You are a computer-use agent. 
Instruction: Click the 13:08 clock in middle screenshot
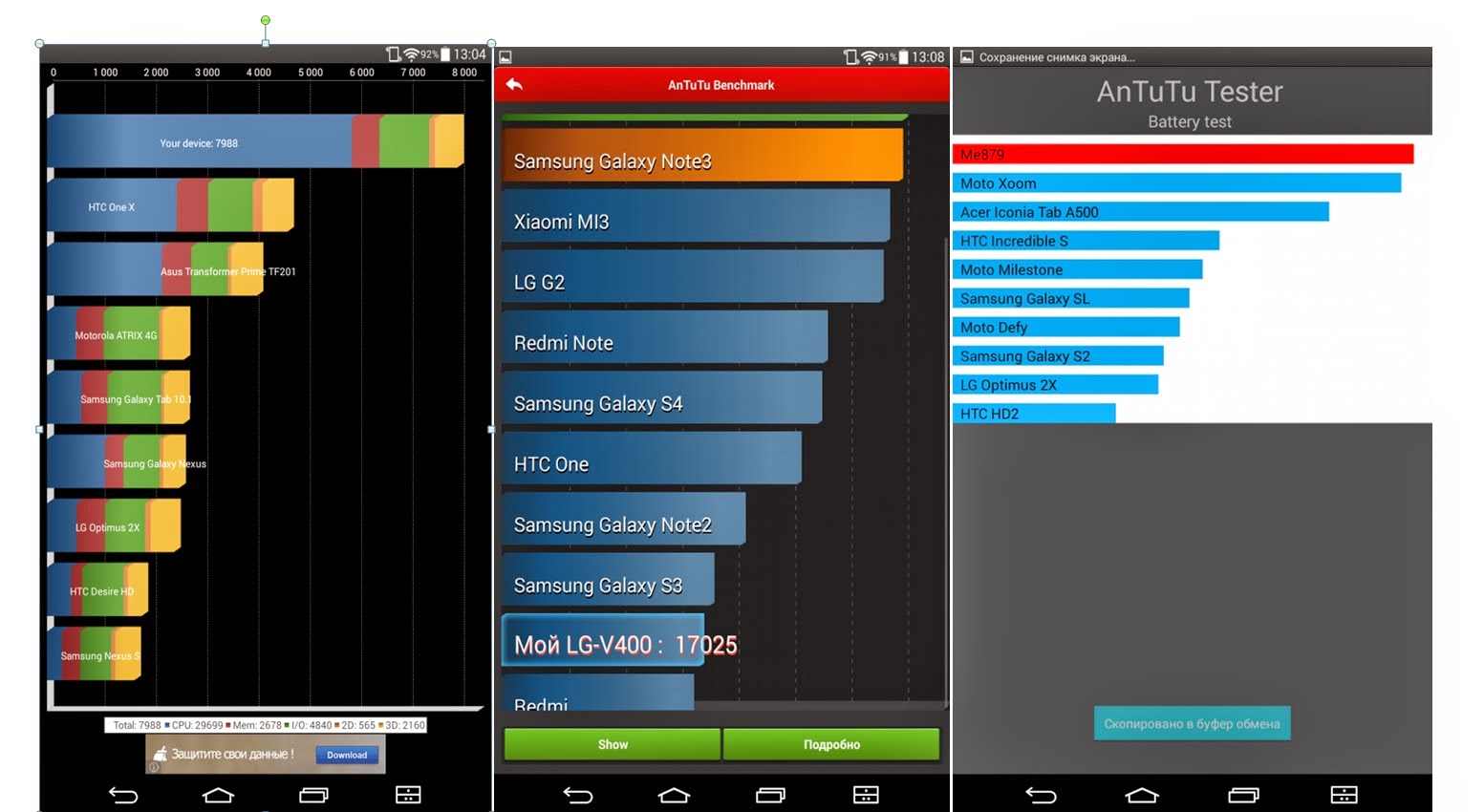point(928,57)
